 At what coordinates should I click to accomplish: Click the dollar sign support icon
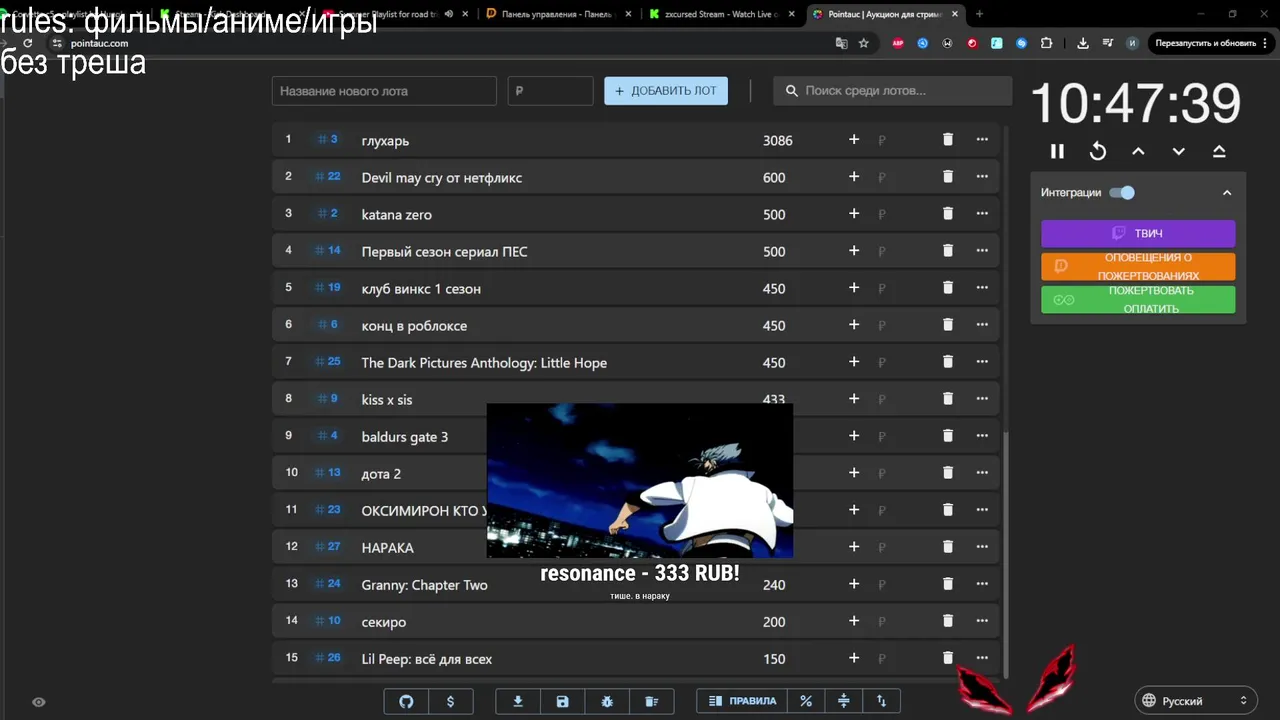coord(450,701)
